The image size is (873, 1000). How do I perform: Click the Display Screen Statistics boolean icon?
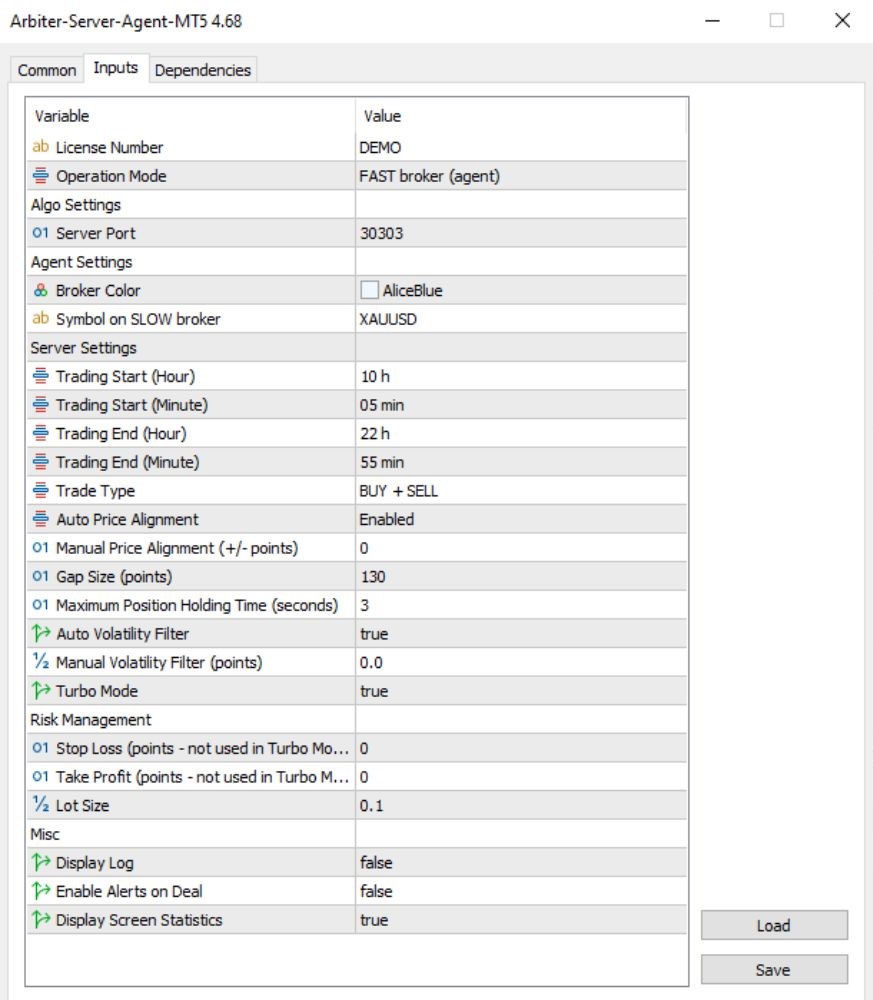coord(41,920)
